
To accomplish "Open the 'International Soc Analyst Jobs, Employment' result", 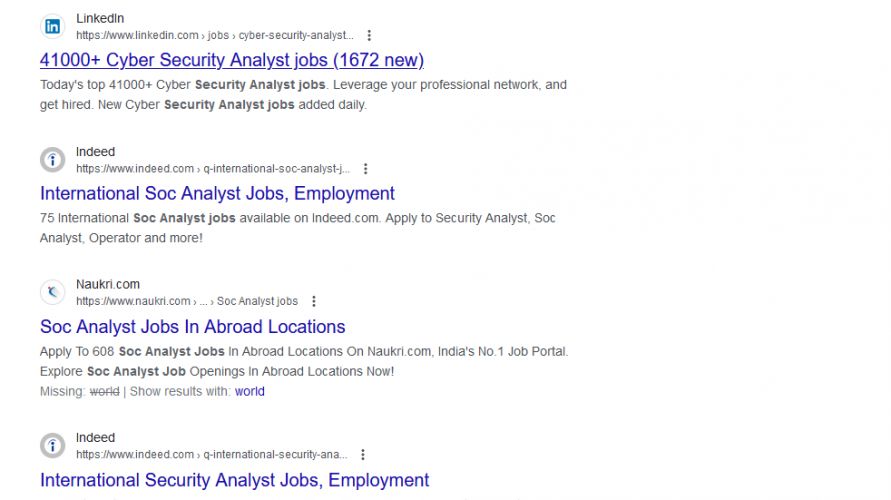I will click(217, 193).
